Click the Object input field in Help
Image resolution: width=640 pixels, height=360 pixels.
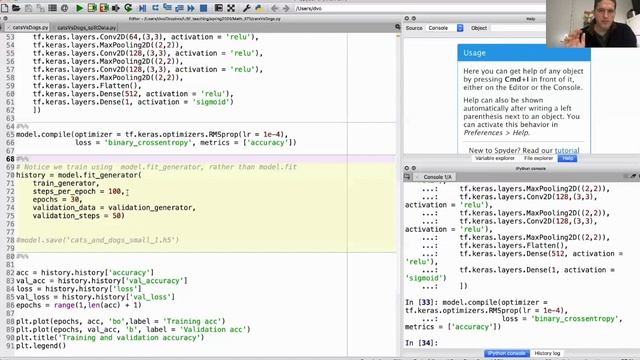pyautogui.click(x=518, y=28)
